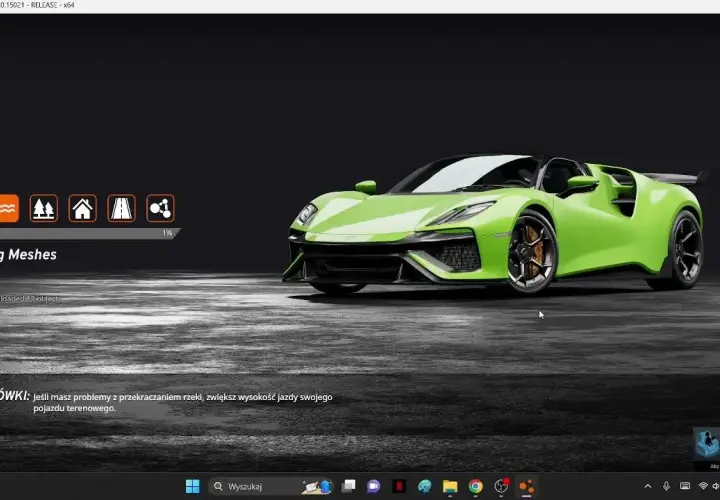This screenshot has height=500, width=720.
Task: Select the BeamNG.drive taskbar icon
Action: (527, 486)
